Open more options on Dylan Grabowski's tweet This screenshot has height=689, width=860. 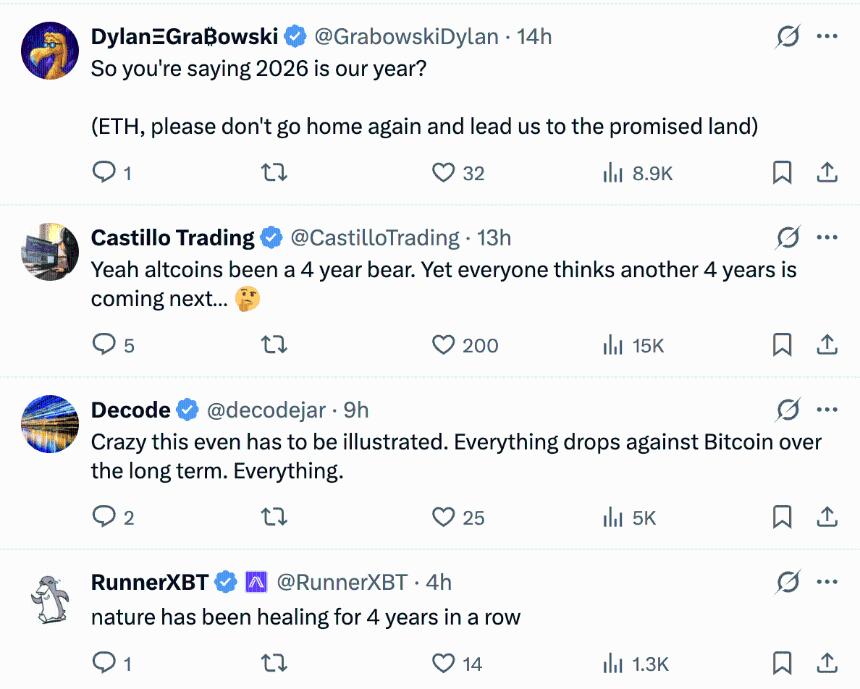point(827,37)
